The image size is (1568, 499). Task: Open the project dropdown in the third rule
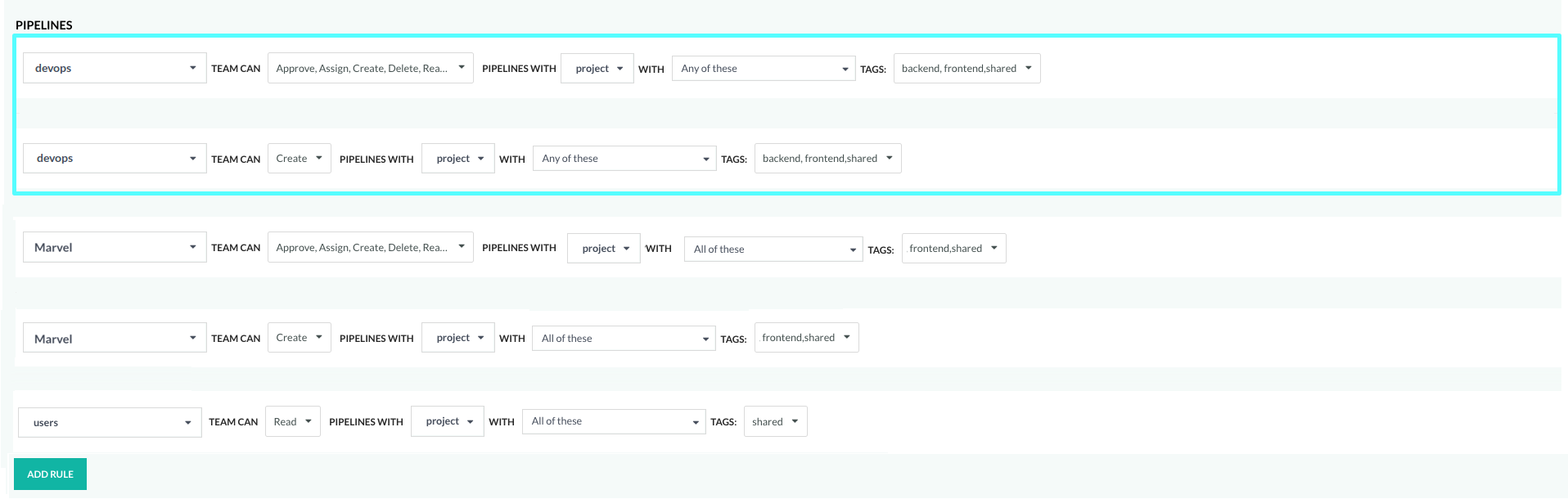(x=604, y=249)
